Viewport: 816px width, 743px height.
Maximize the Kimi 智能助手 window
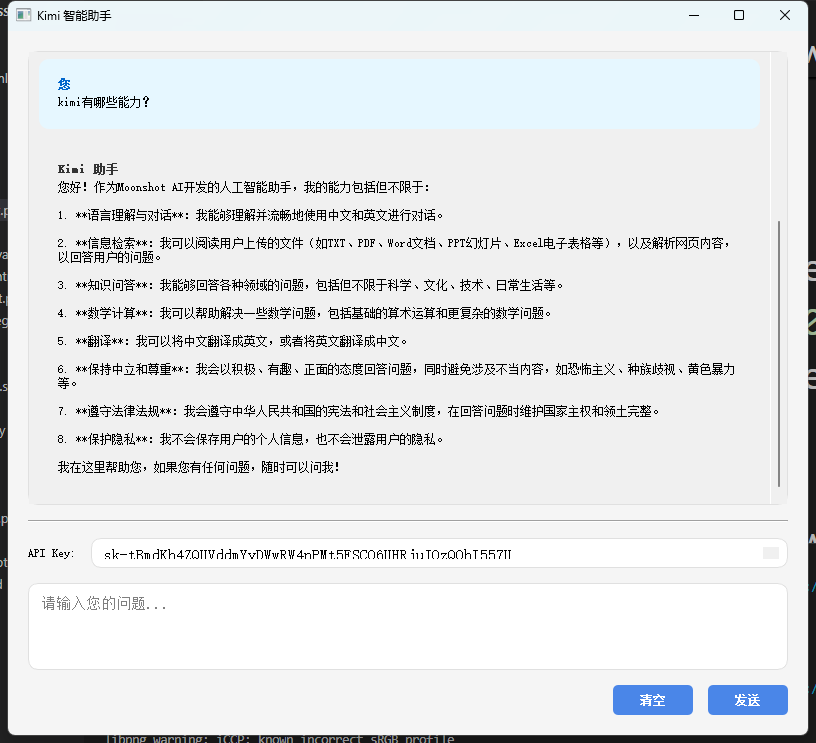[739, 15]
